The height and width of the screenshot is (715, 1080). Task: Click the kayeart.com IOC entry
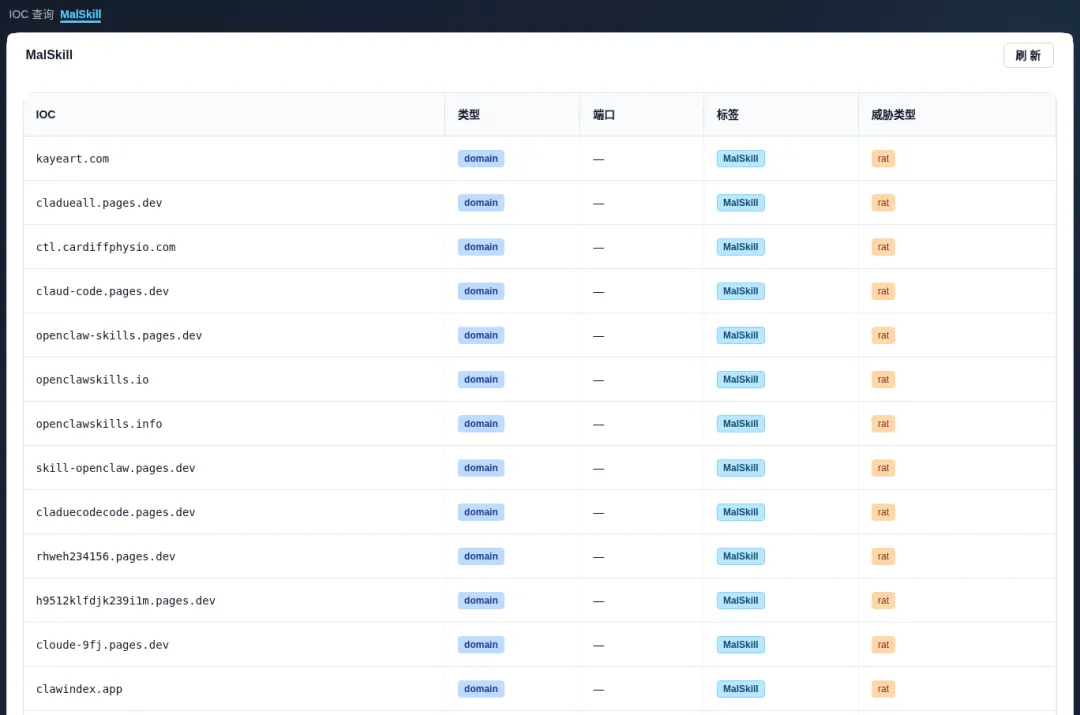click(72, 158)
